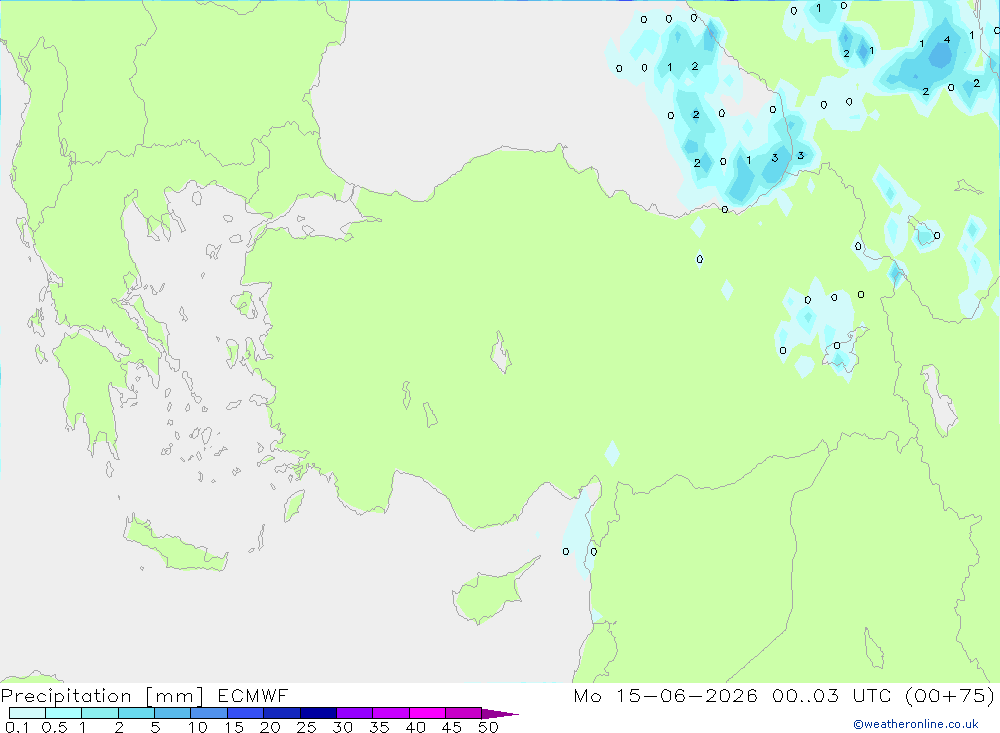1000x733 pixels.
Task: Click the legend label '0.1'
Action: 17,727
